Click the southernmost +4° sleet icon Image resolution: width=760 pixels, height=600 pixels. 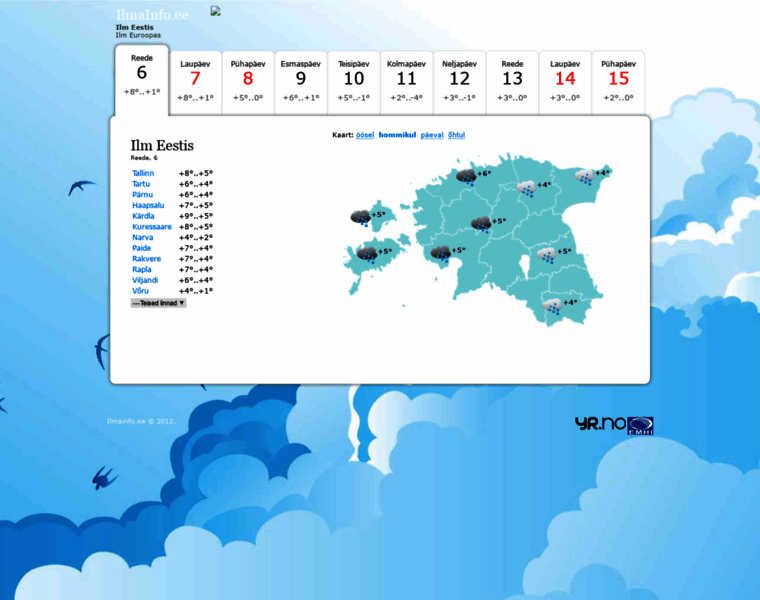point(552,306)
